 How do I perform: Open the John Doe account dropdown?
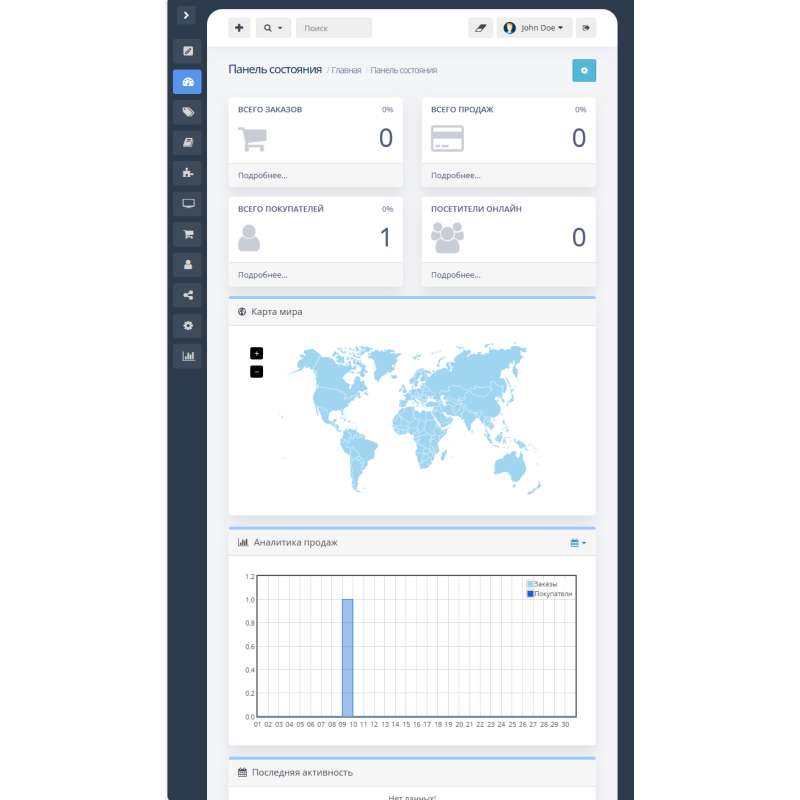(535, 27)
